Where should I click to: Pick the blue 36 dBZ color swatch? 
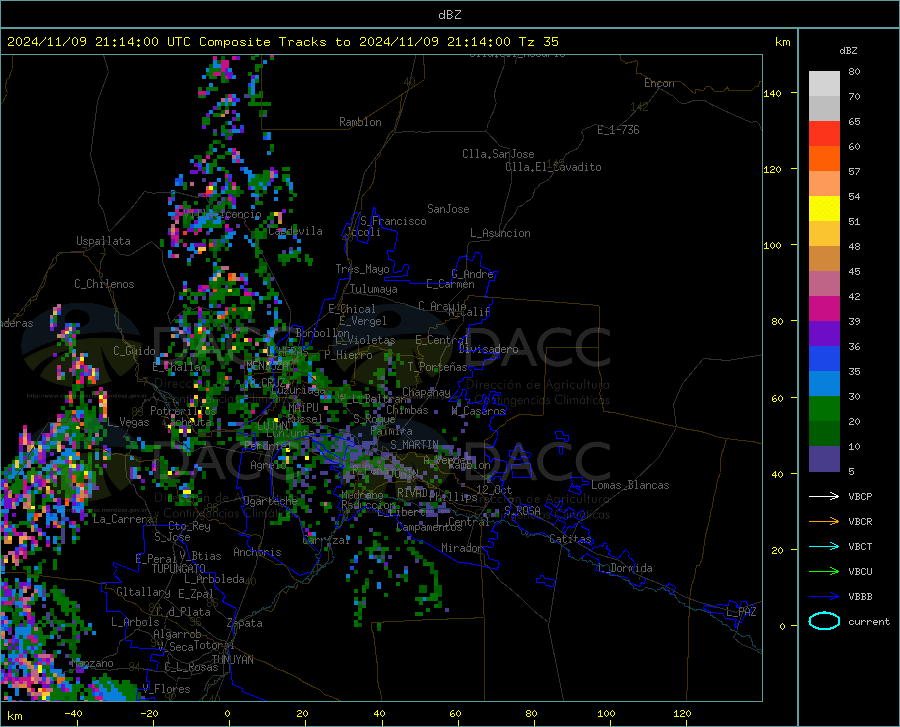pos(824,359)
